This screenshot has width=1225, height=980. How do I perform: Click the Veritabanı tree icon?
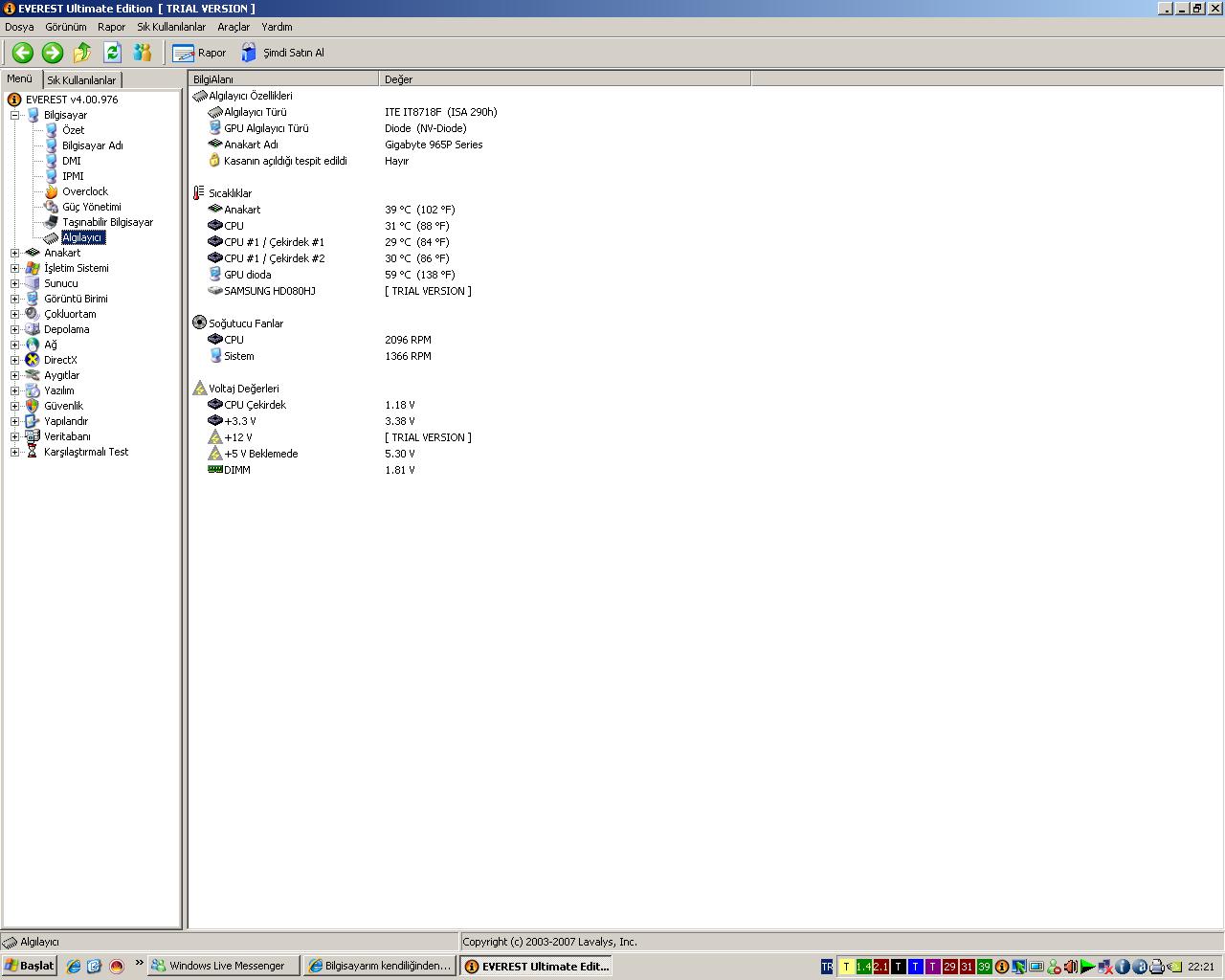tap(33, 436)
